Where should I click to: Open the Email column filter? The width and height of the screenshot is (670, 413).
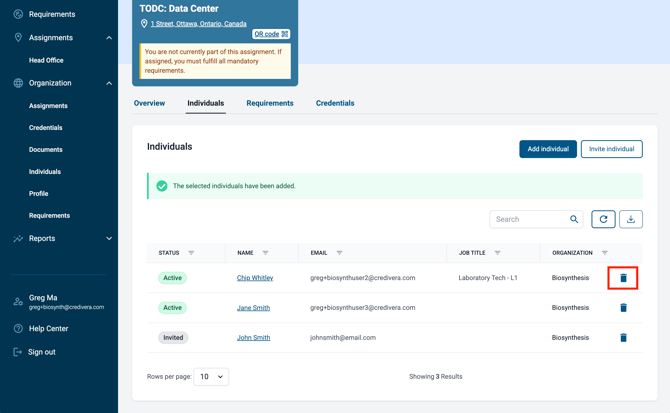(x=339, y=253)
